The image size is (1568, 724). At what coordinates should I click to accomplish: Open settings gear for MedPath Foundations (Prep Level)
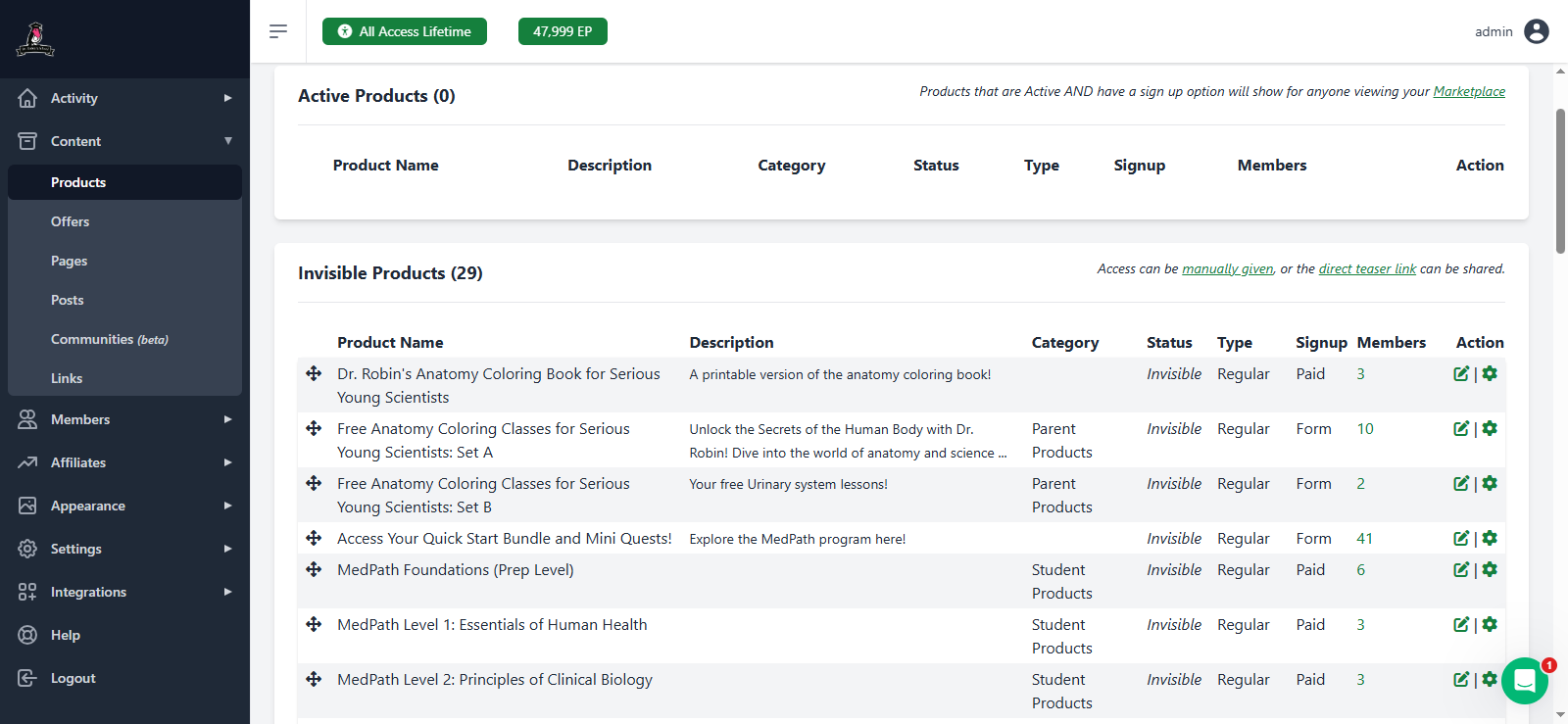tap(1490, 570)
